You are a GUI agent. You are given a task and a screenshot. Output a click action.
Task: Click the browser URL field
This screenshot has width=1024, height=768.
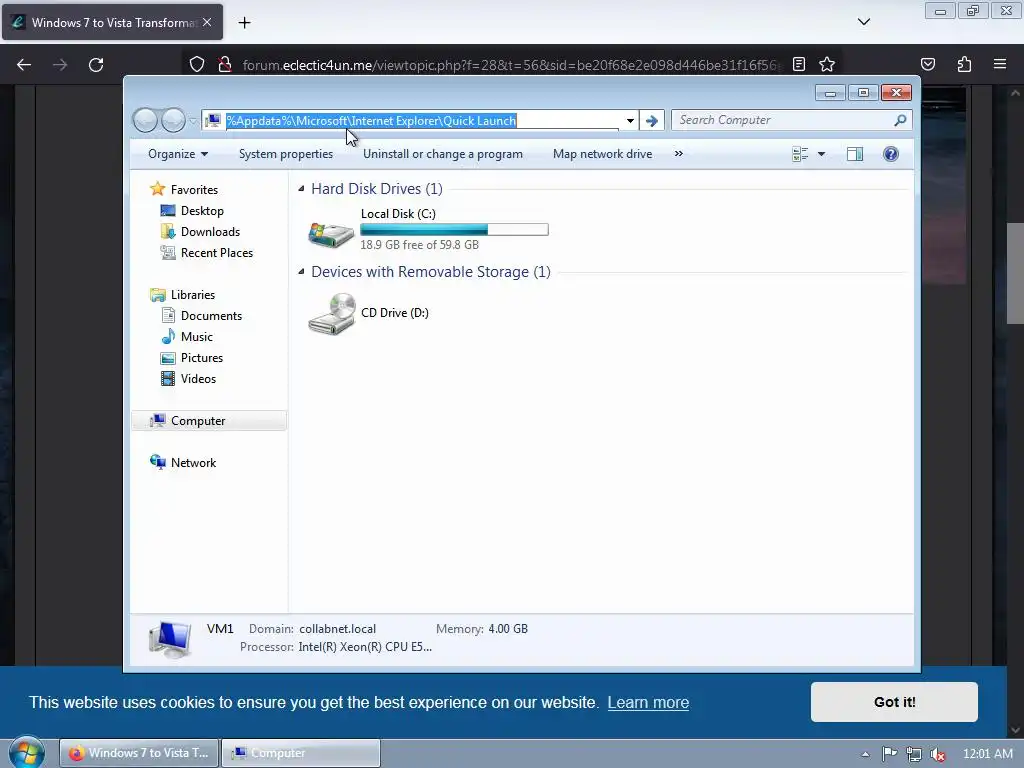coord(509,65)
